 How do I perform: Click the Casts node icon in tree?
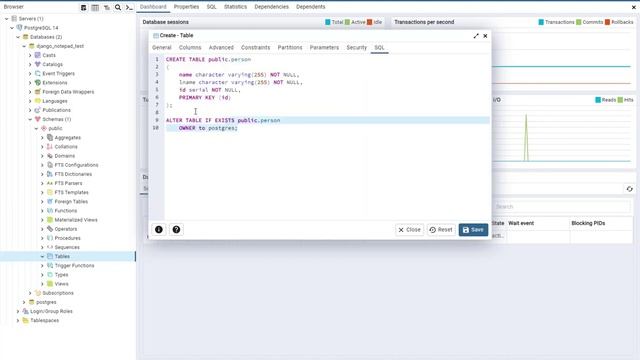[x=38, y=55]
